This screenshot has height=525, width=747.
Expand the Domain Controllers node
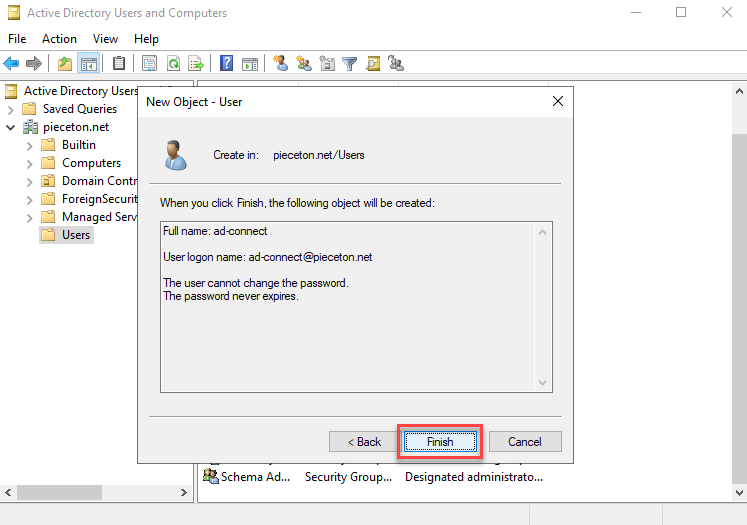point(30,182)
